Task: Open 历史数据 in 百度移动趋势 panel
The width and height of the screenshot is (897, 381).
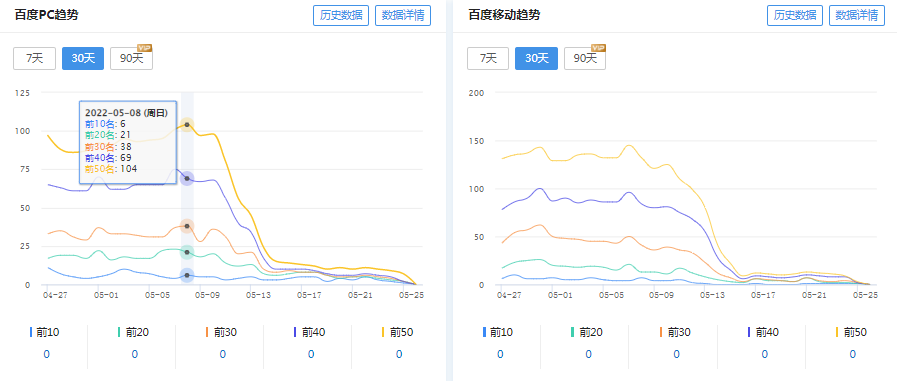Action: point(795,15)
